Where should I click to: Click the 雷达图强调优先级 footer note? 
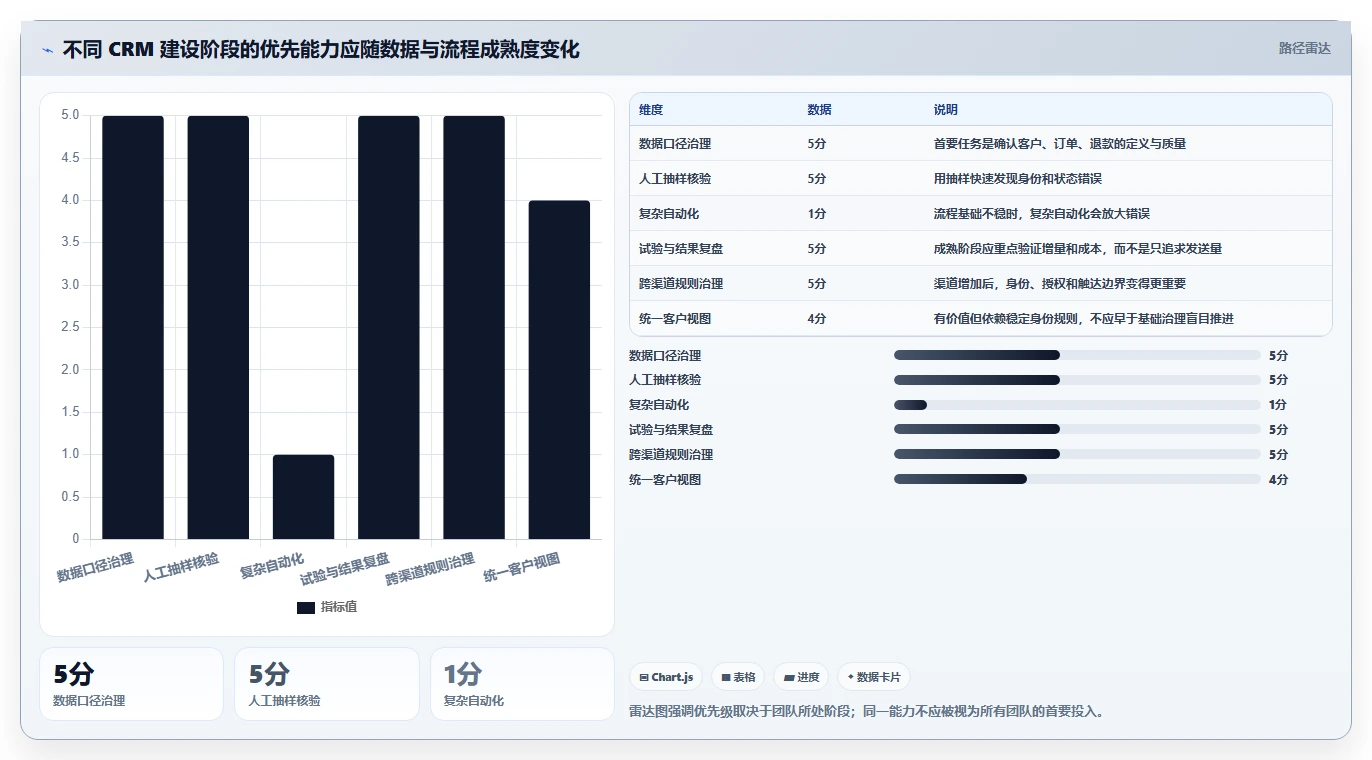(x=866, y=712)
